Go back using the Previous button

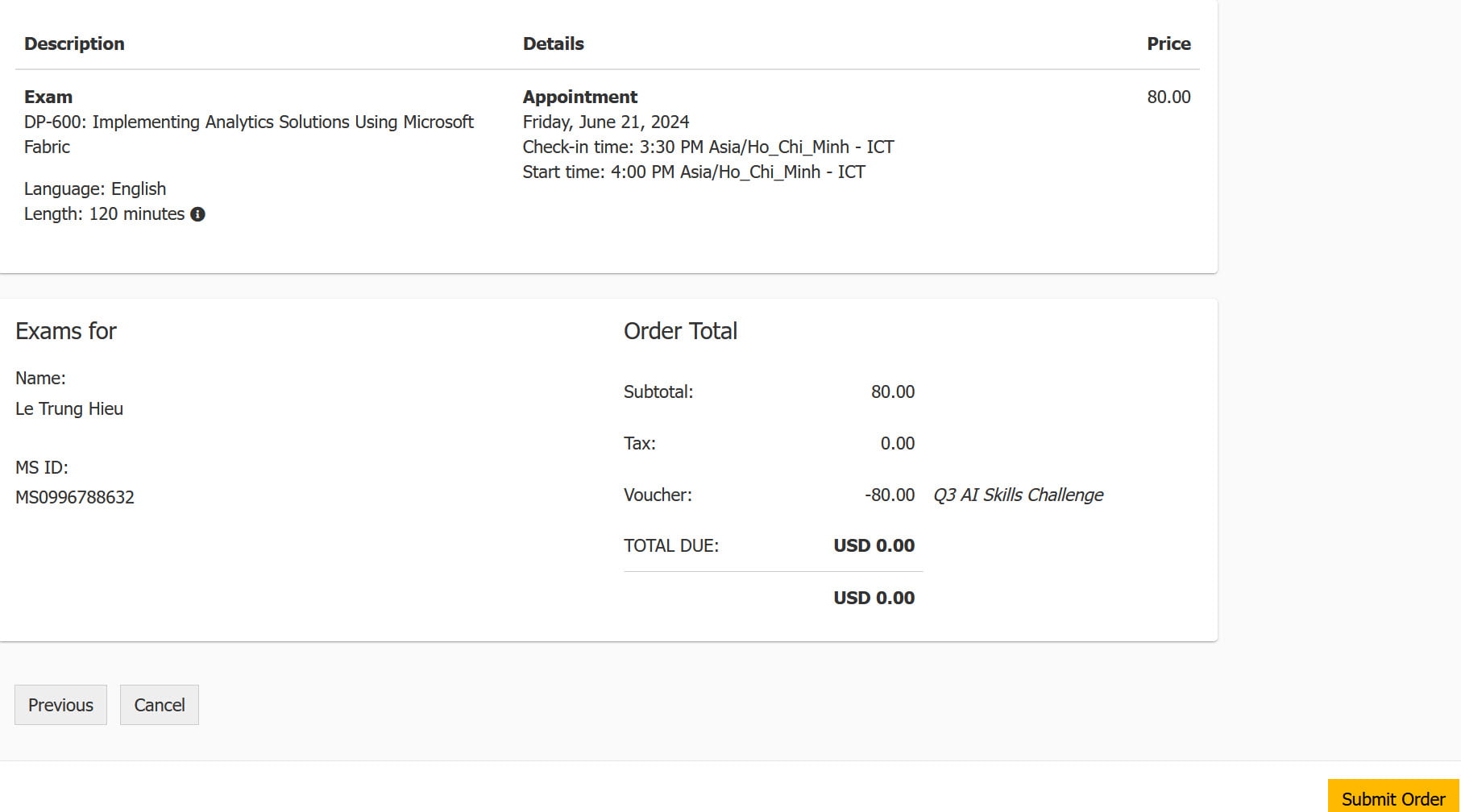click(x=60, y=705)
